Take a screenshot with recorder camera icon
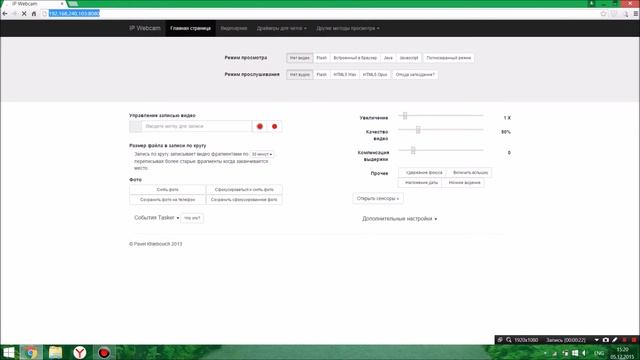 click(606, 340)
